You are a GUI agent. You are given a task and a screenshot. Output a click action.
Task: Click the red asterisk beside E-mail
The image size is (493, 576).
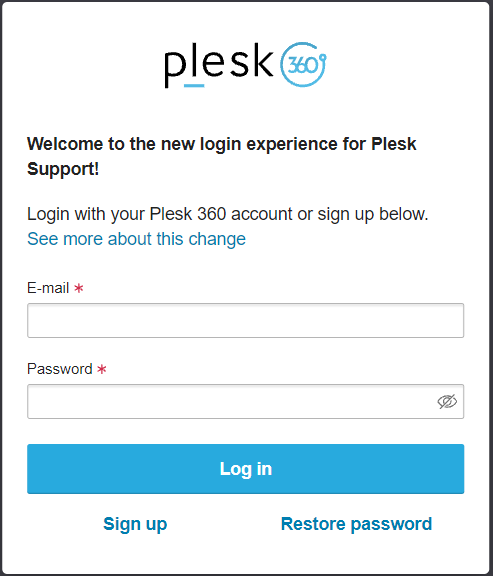pyautogui.click(x=79, y=288)
